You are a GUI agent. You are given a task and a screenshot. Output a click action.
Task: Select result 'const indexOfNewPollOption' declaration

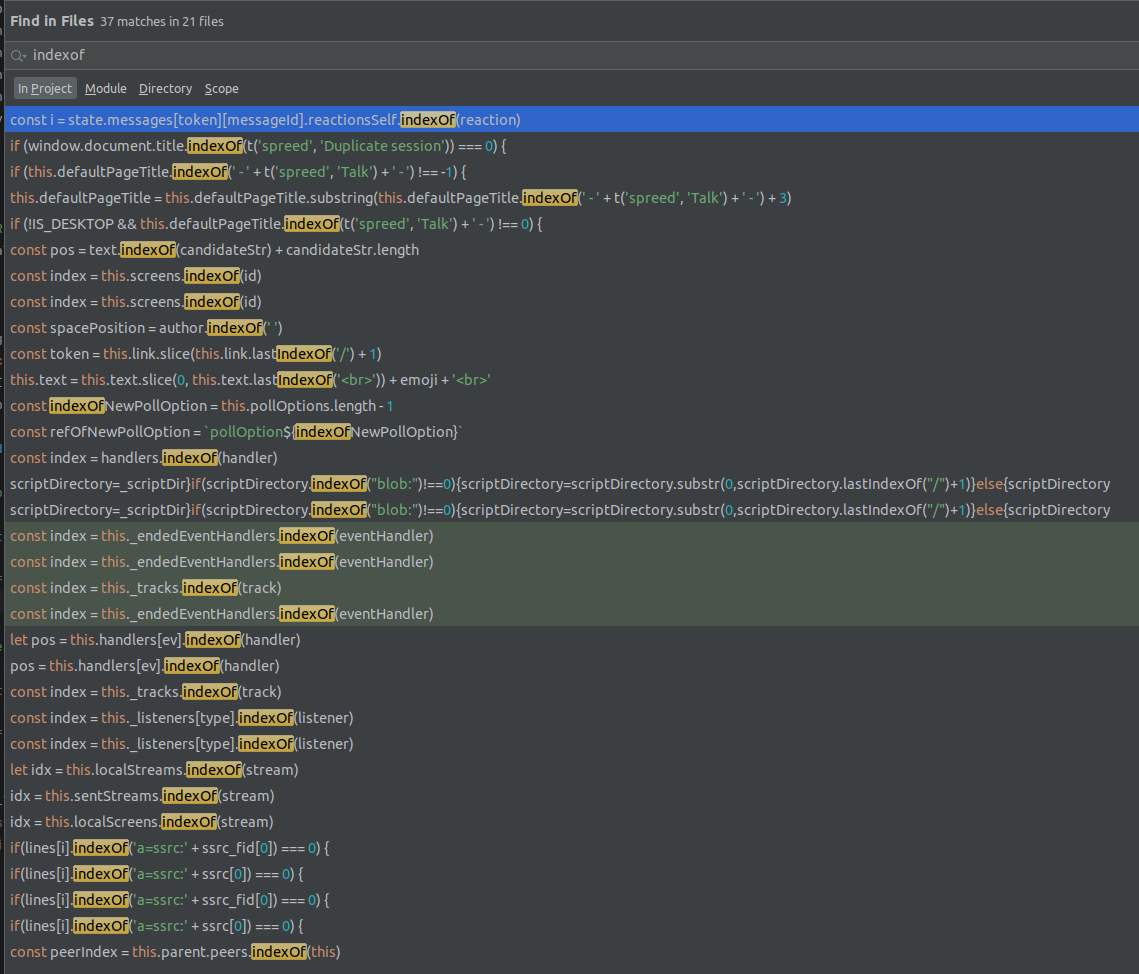(x=572, y=406)
